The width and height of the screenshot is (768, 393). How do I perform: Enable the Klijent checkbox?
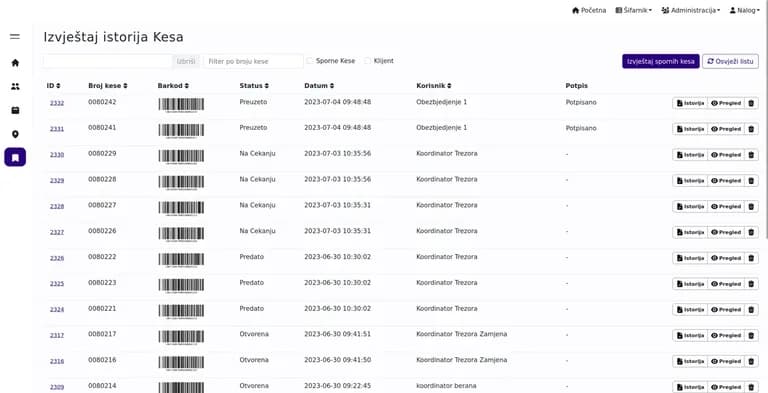coord(367,61)
